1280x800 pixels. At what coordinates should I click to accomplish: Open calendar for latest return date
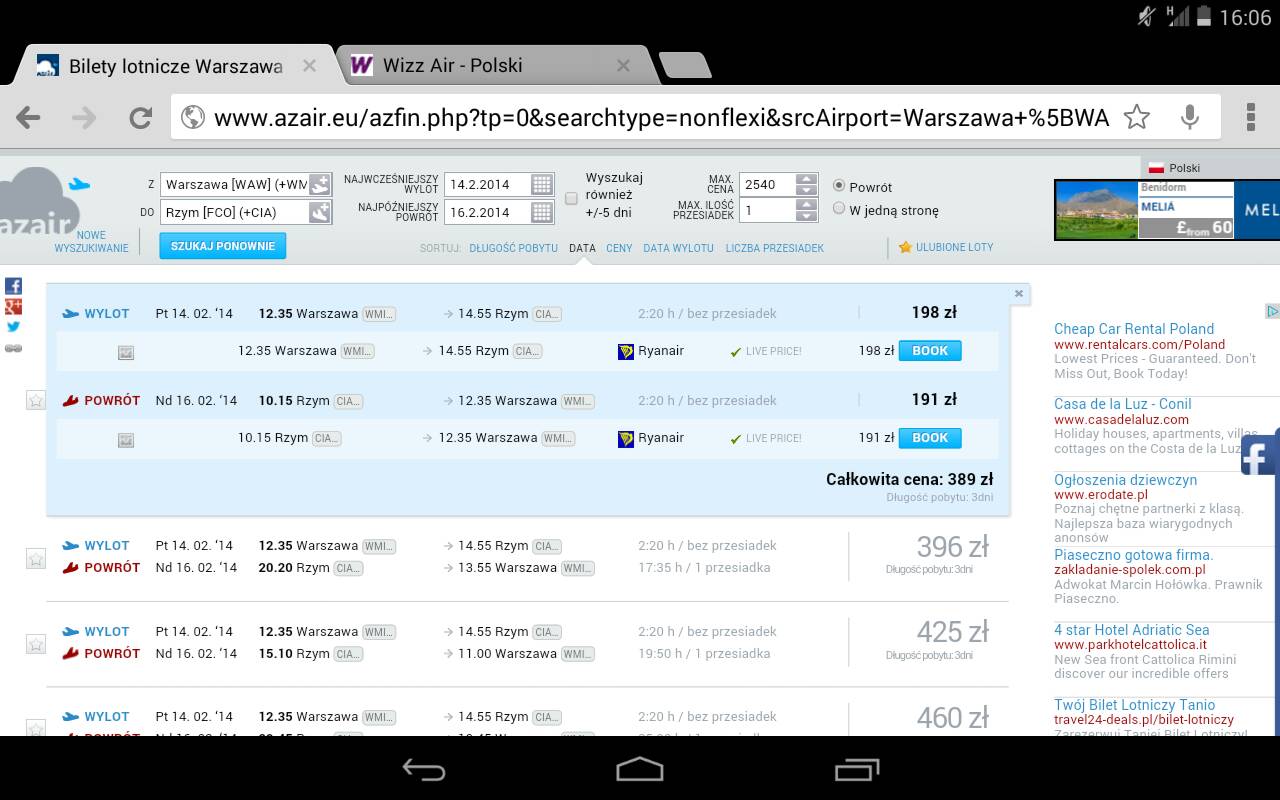541,212
